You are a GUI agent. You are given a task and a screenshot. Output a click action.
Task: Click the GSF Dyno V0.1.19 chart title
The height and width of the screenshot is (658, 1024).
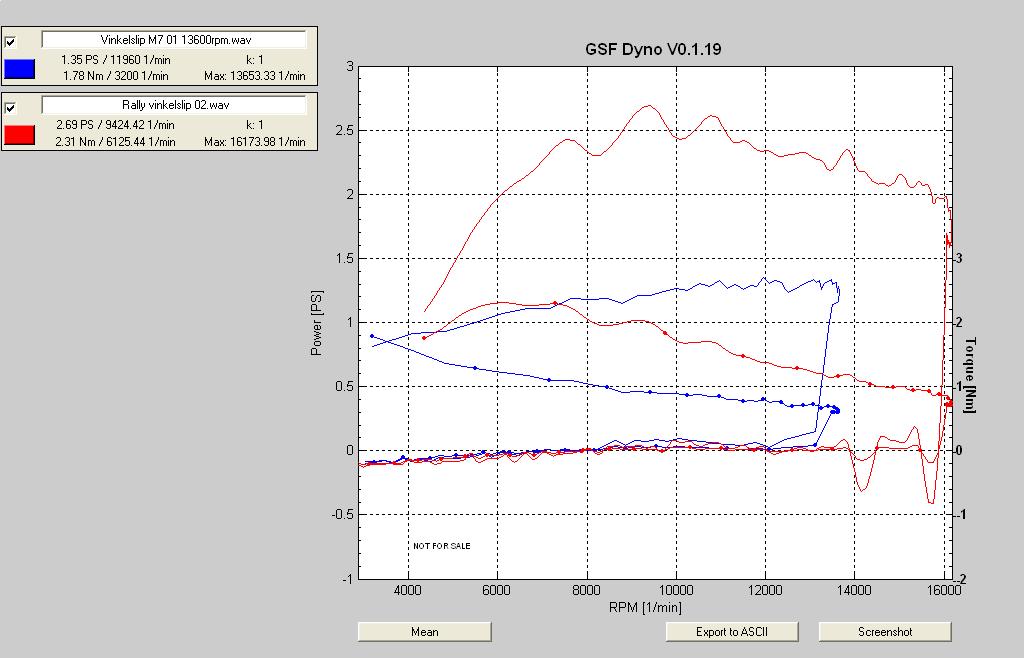652,49
